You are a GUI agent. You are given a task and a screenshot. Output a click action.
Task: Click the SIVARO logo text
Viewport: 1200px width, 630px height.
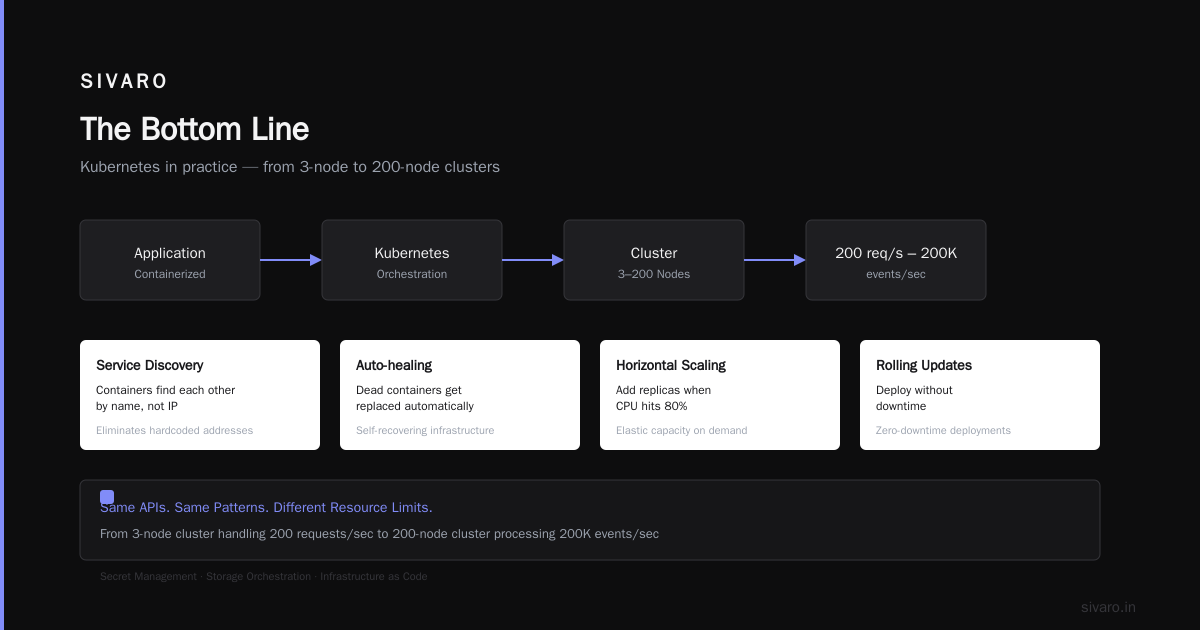click(x=124, y=82)
